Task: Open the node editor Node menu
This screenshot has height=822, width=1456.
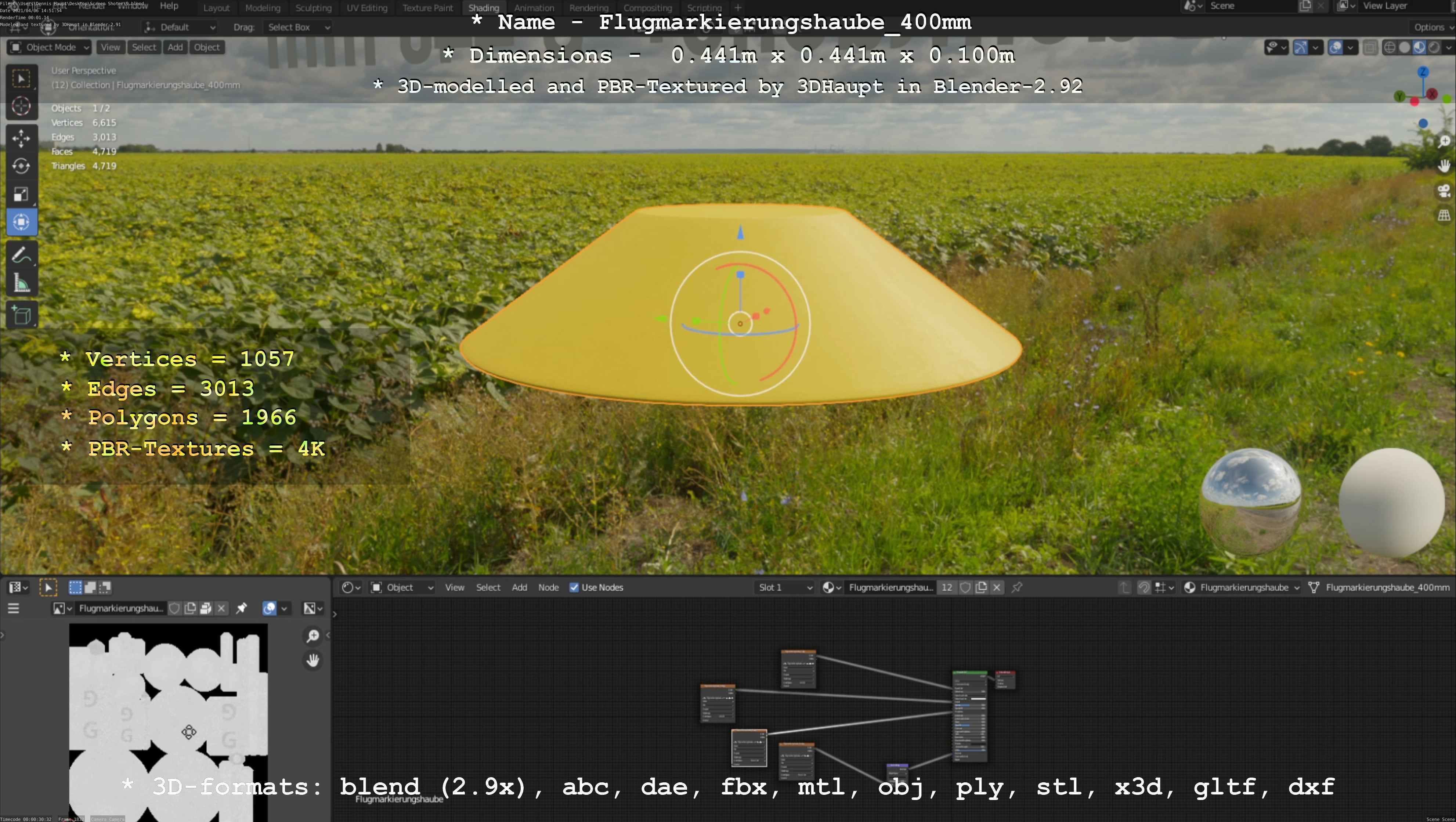Action: (548, 587)
